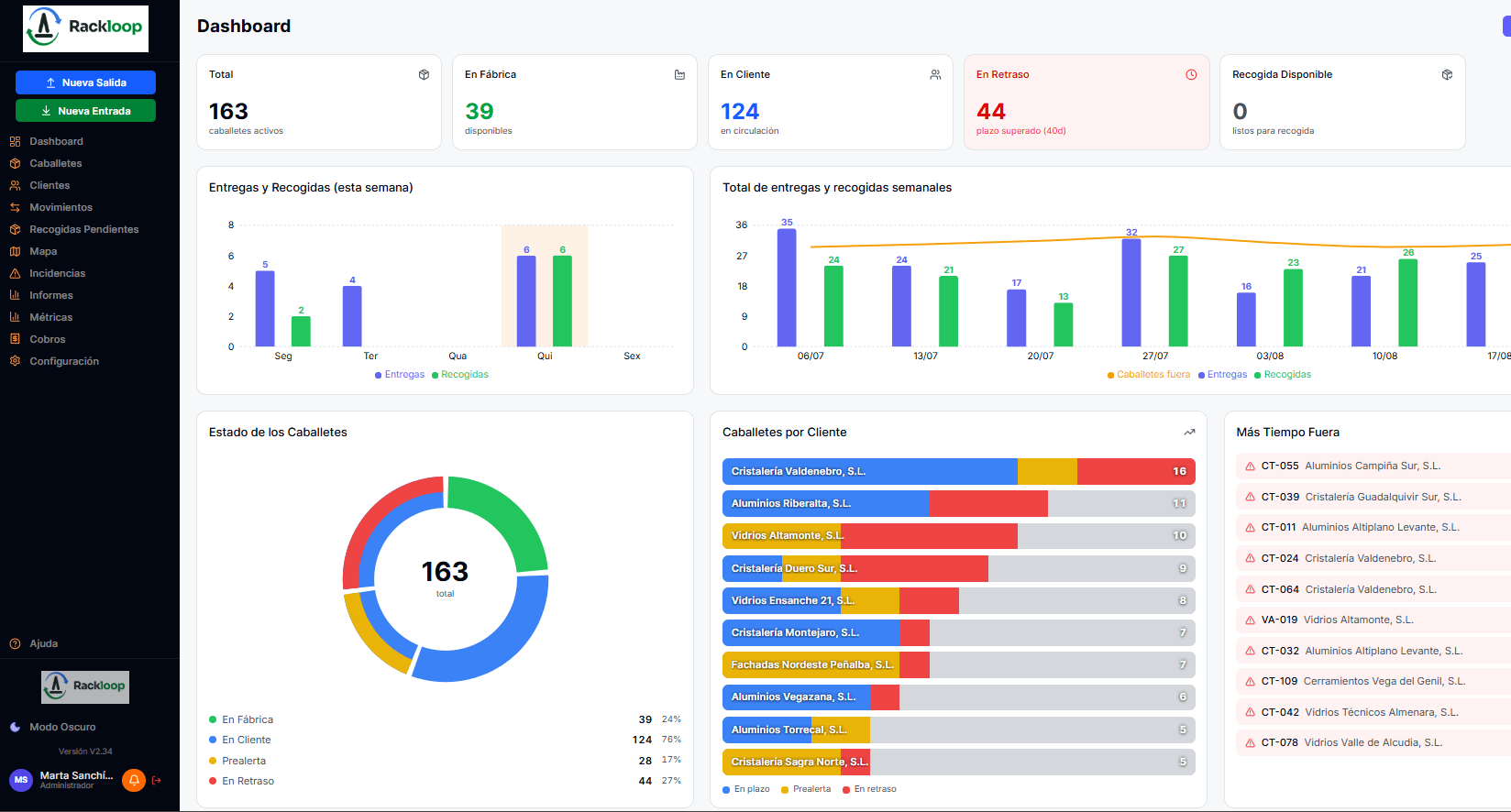Viewport: 1511px width, 812px height.
Task: Click the Mapa icon in sidebar
Action: (x=15, y=251)
